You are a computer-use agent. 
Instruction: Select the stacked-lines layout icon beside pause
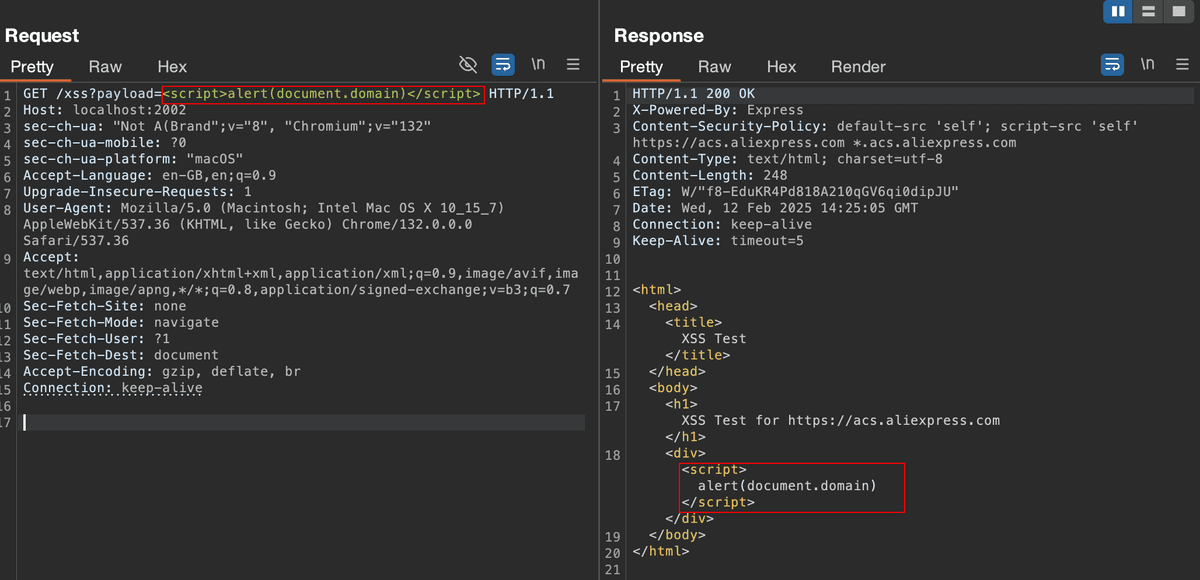pyautogui.click(x=1146, y=11)
